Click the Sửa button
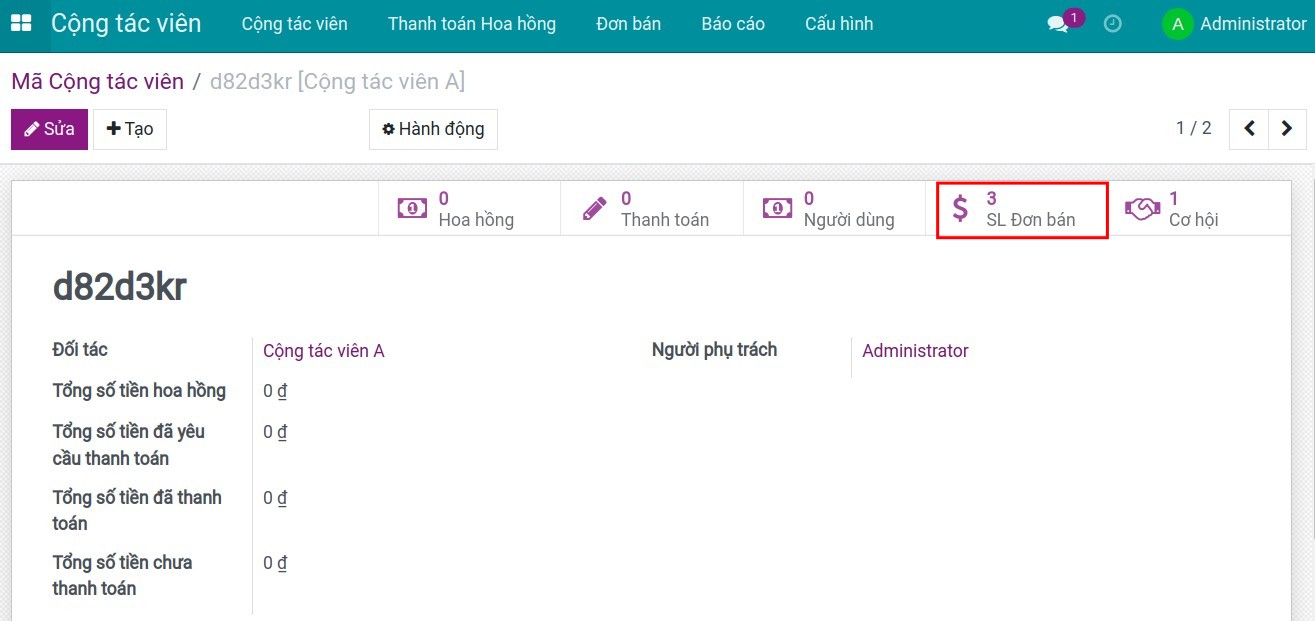 pyautogui.click(x=49, y=129)
